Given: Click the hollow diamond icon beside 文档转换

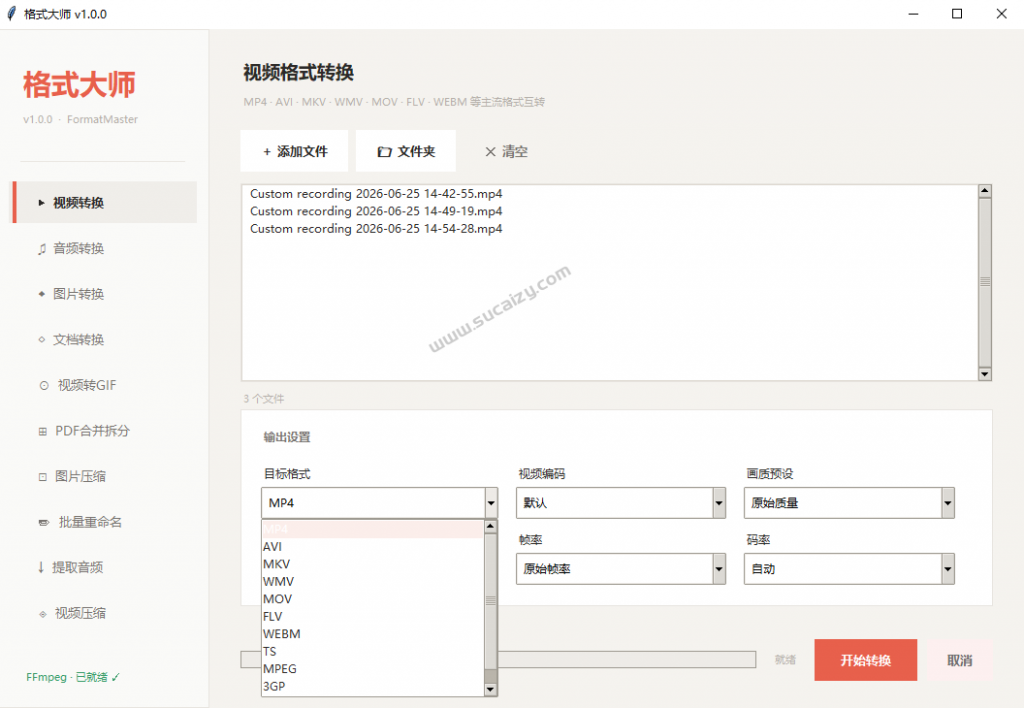Looking at the screenshot, I should [x=42, y=340].
